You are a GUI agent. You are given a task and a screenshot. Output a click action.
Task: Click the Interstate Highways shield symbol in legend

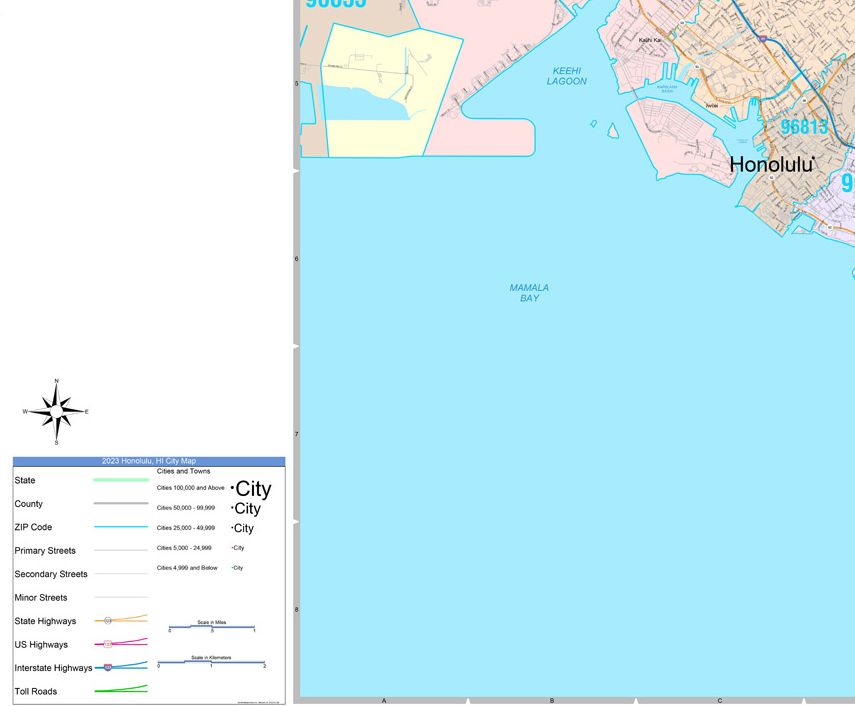point(108,667)
